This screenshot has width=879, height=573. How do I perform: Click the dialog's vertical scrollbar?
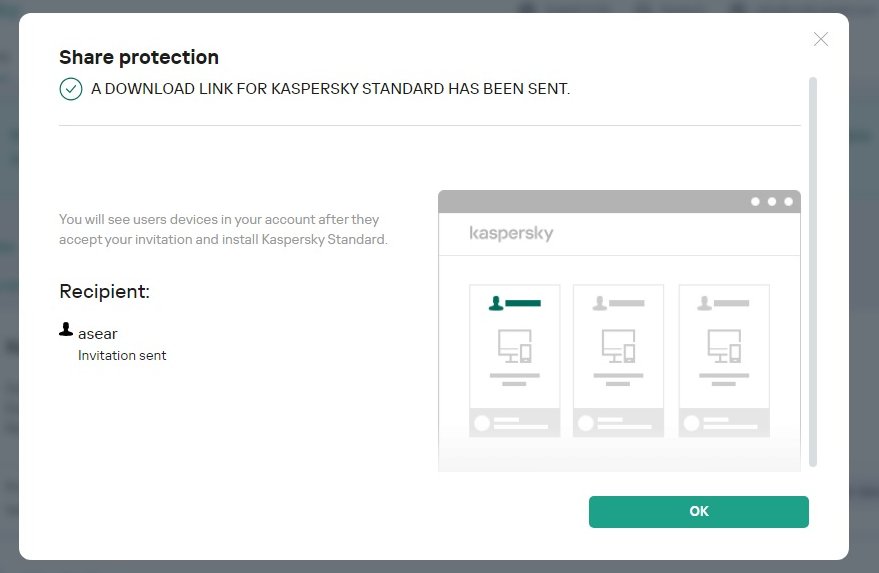click(813, 270)
